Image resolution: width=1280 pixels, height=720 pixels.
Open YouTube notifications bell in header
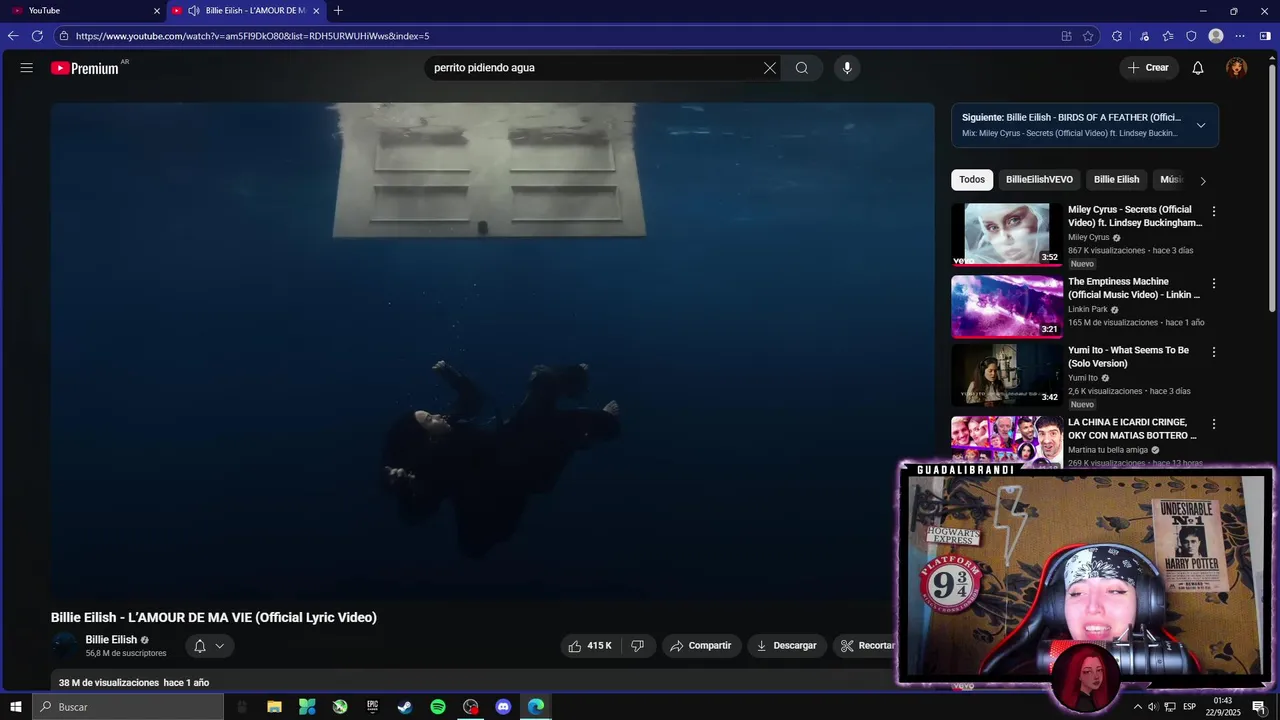(1198, 68)
